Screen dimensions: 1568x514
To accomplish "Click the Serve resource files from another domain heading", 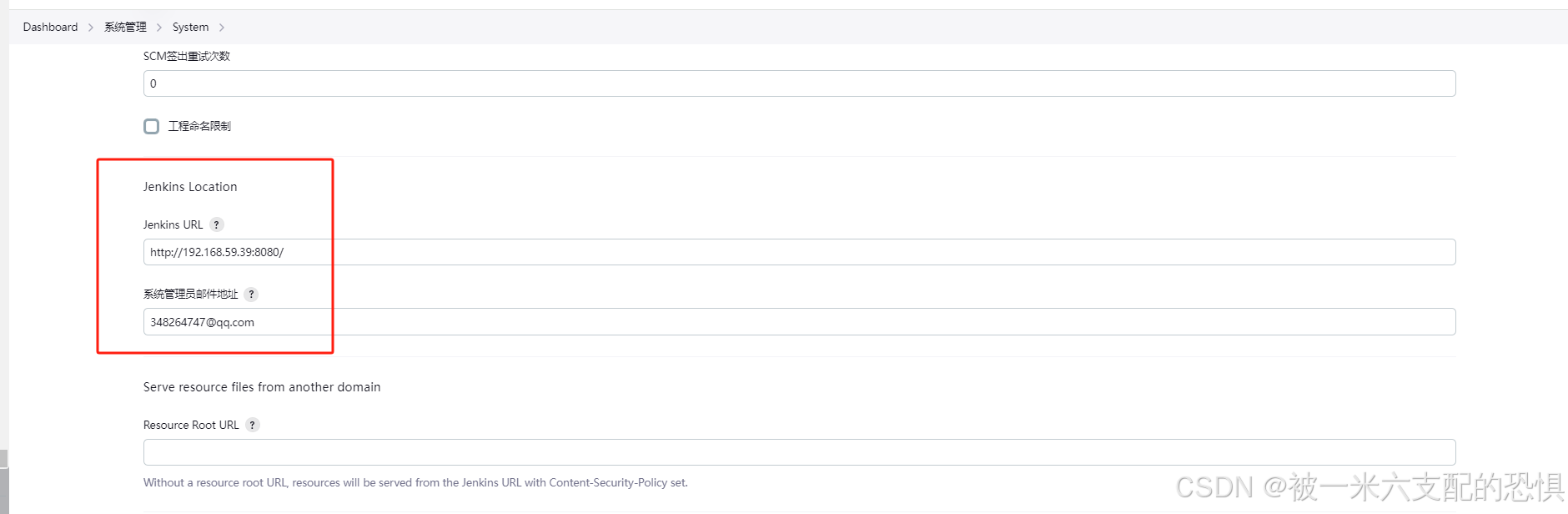I will (x=262, y=387).
